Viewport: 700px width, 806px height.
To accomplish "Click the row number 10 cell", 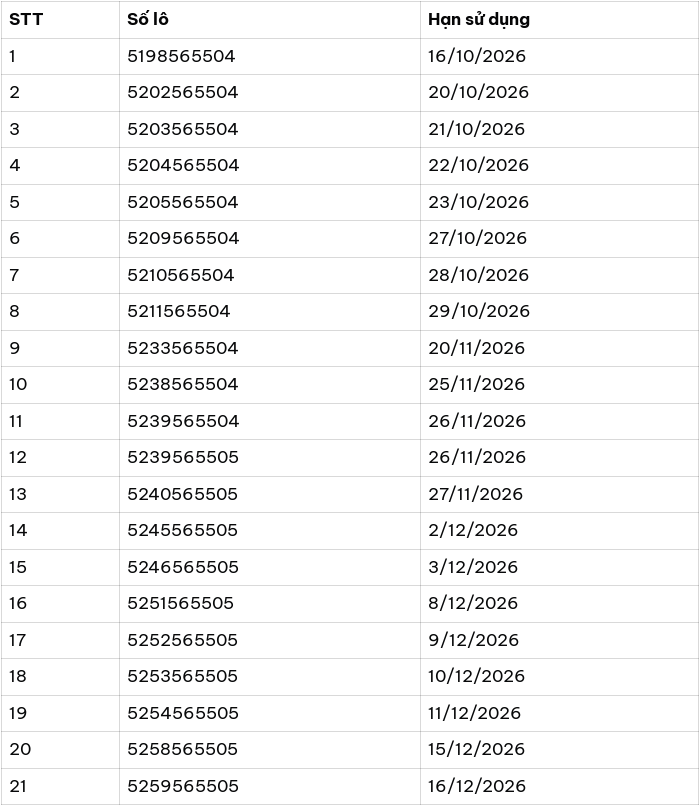I will [18, 384].
